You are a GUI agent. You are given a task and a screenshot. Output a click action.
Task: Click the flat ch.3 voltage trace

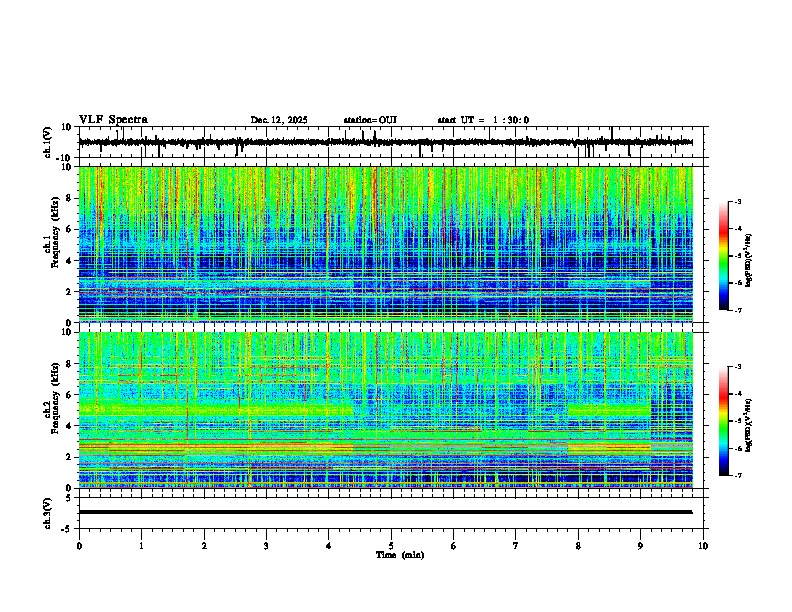(x=386, y=512)
